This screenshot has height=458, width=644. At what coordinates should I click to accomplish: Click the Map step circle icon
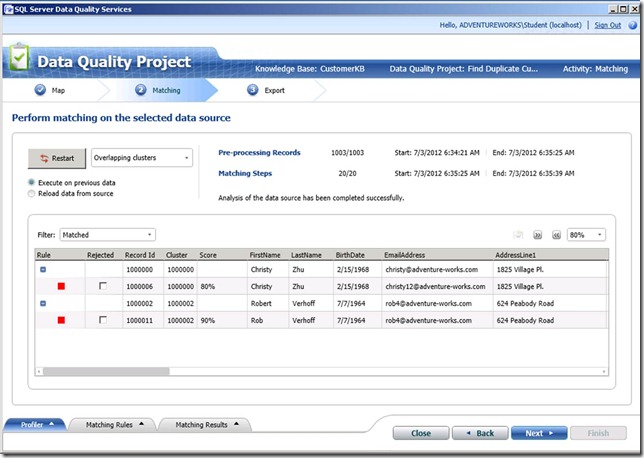[40, 90]
